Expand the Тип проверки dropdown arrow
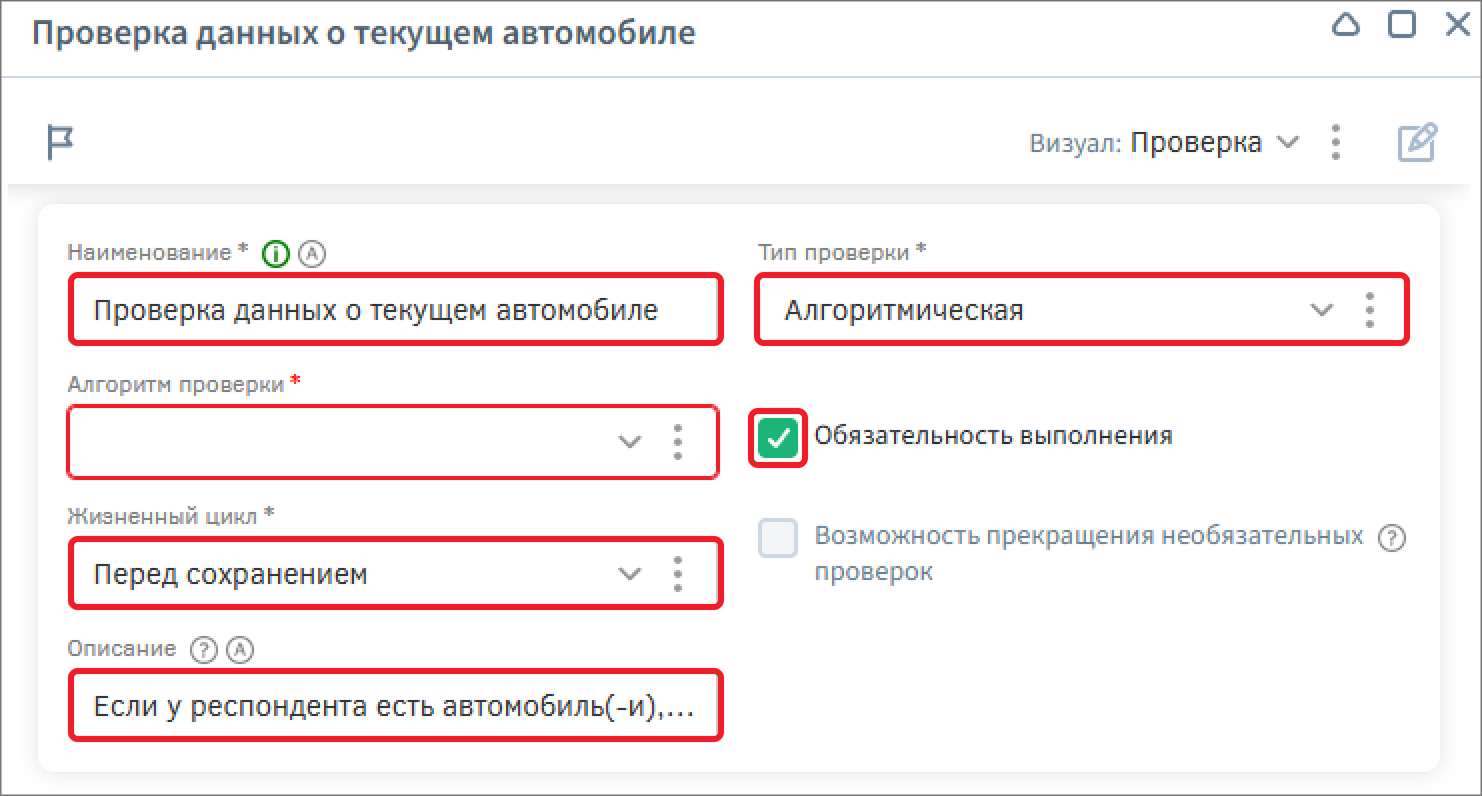Image resolution: width=1482 pixels, height=796 pixels. (x=1322, y=310)
